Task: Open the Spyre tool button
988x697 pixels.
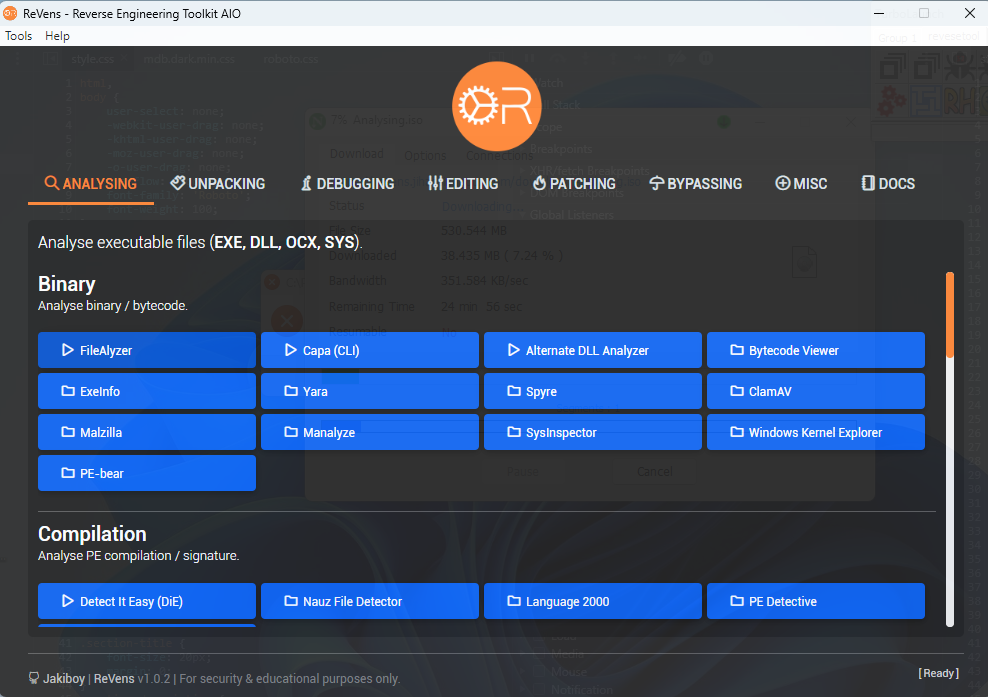Action: click(593, 391)
